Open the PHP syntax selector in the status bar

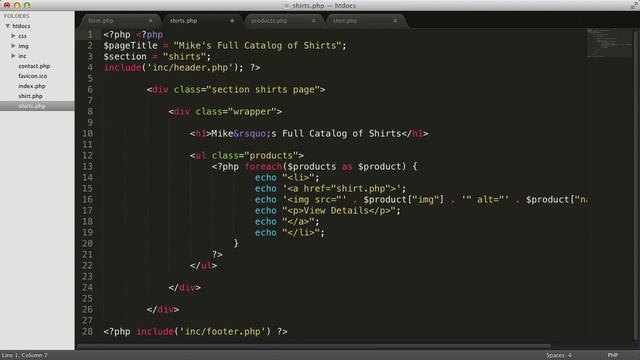(613, 355)
